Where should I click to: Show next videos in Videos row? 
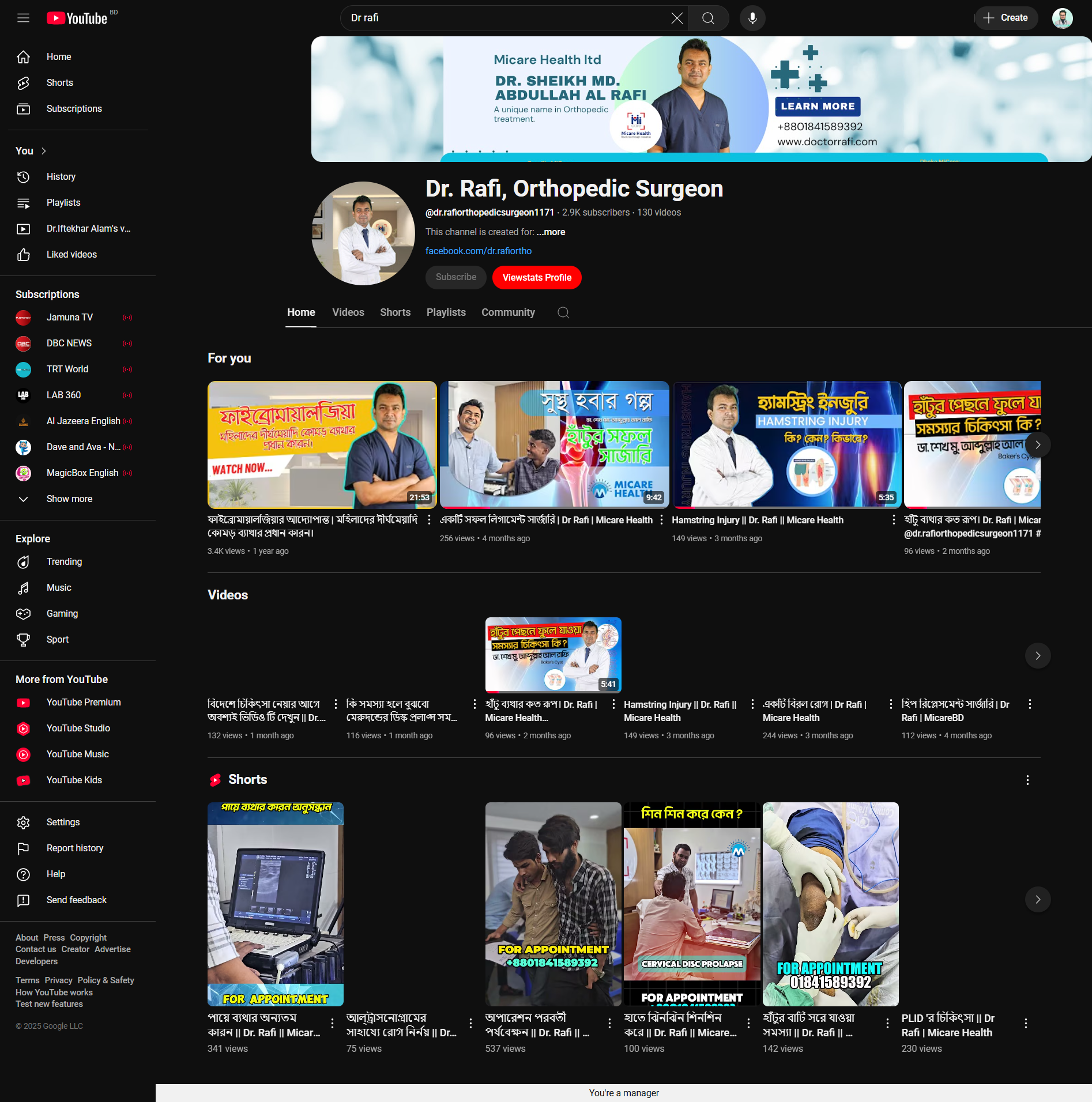(1038, 656)
